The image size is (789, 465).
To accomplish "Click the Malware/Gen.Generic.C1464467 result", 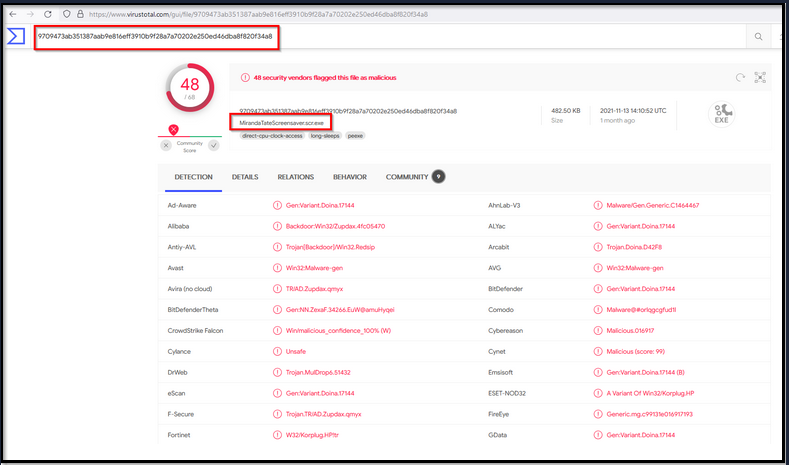I will point(653,205).
